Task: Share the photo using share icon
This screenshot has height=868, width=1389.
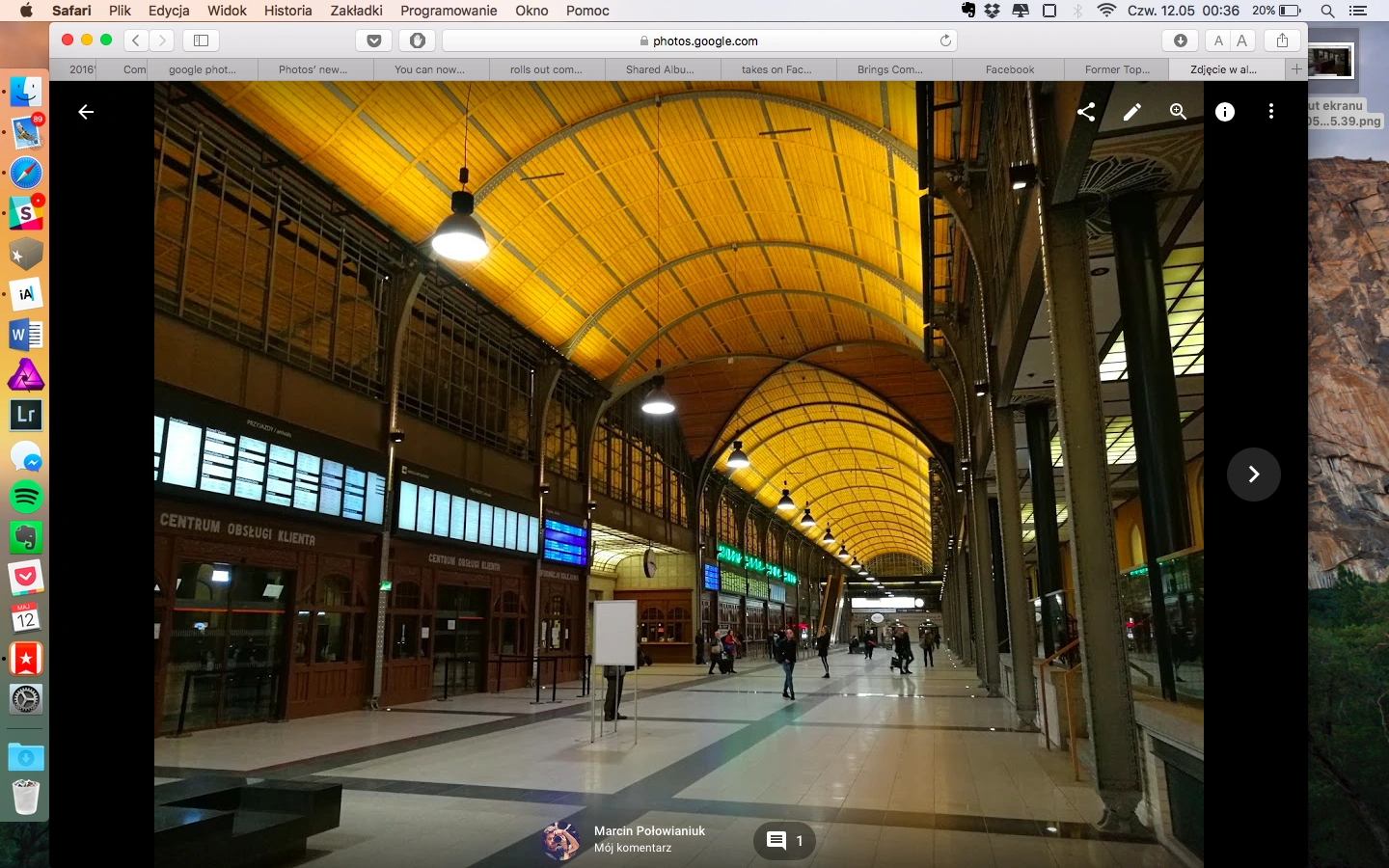Action: (1086, 112)
